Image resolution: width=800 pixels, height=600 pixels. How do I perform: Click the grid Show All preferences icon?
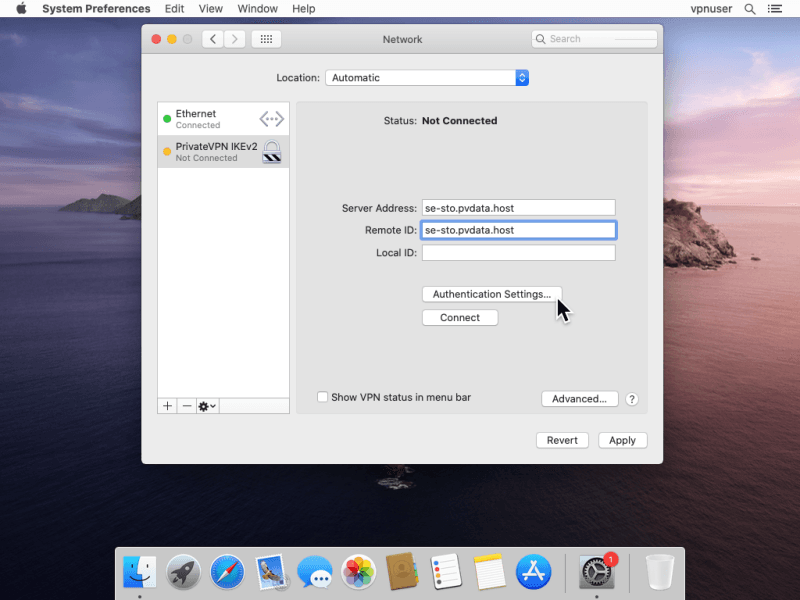[x=266, y=39]
